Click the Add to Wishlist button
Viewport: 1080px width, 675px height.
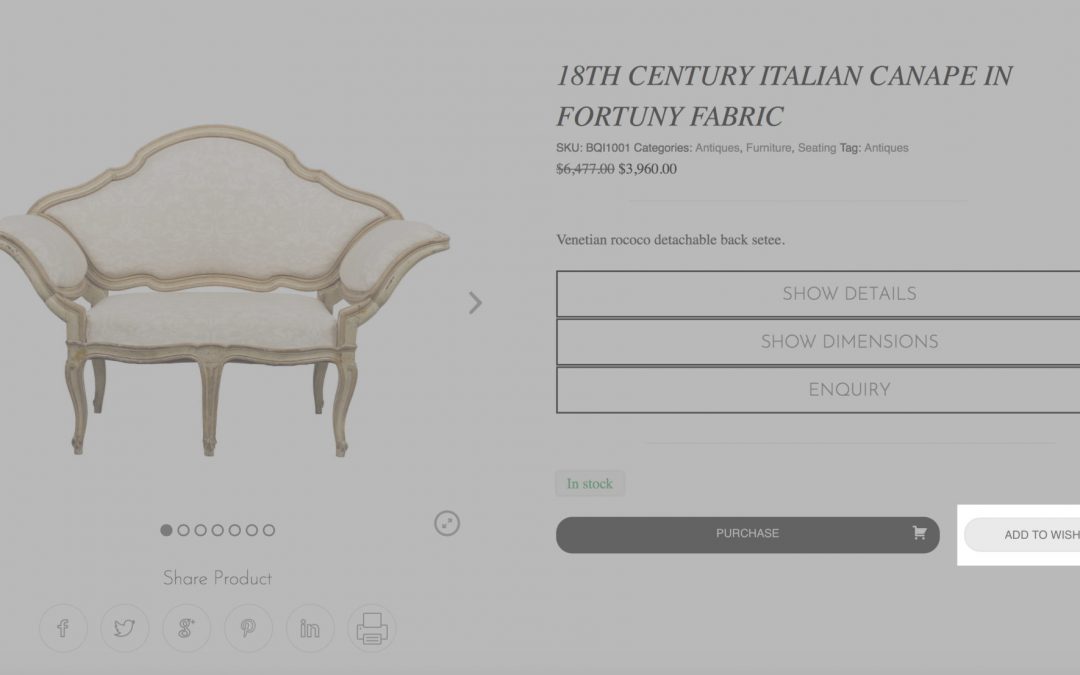click(1022, 535)
